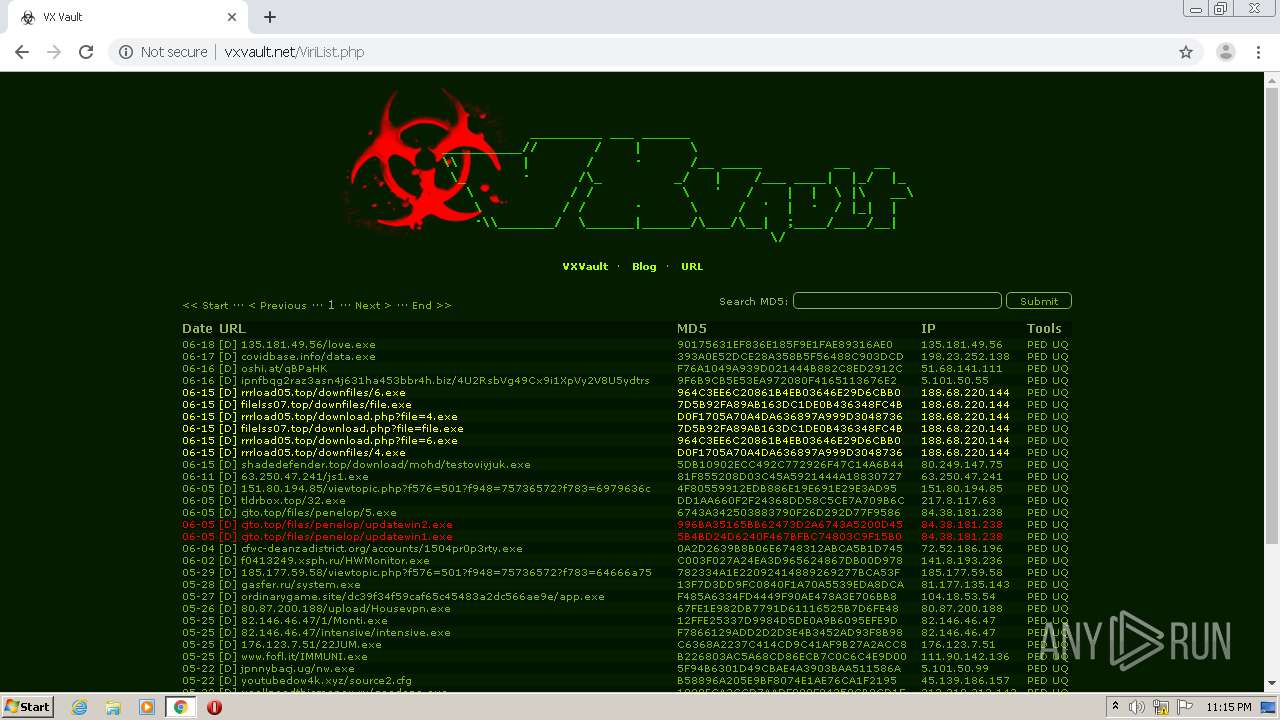Open filelss07.top/downfiles/file.exe entry
1280x720 pixels.
point(326,404)
